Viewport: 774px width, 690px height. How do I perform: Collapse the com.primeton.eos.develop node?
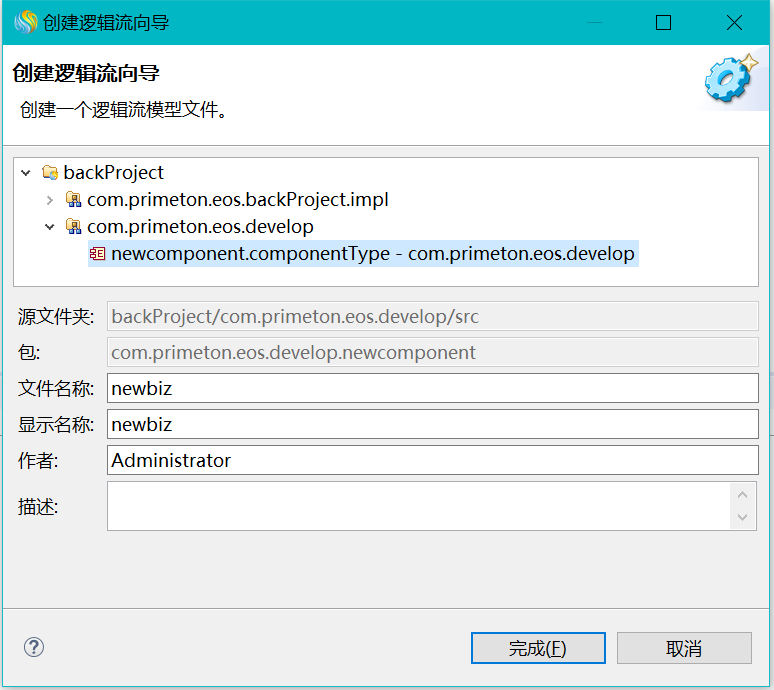(x=50, y=227)
